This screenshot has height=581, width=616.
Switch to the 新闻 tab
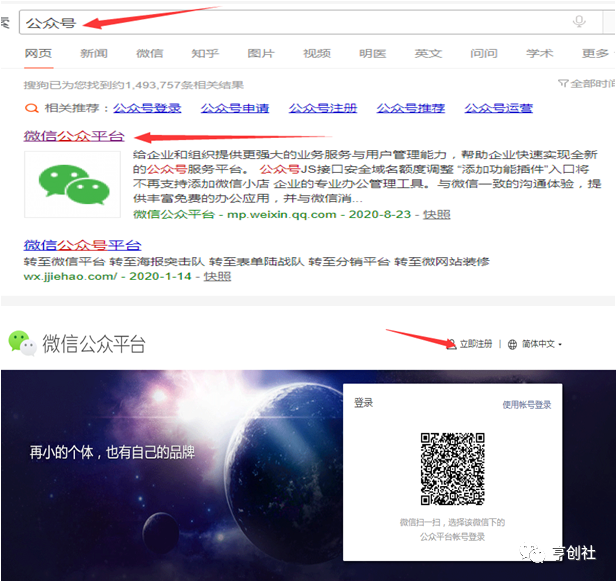point(94,53)
